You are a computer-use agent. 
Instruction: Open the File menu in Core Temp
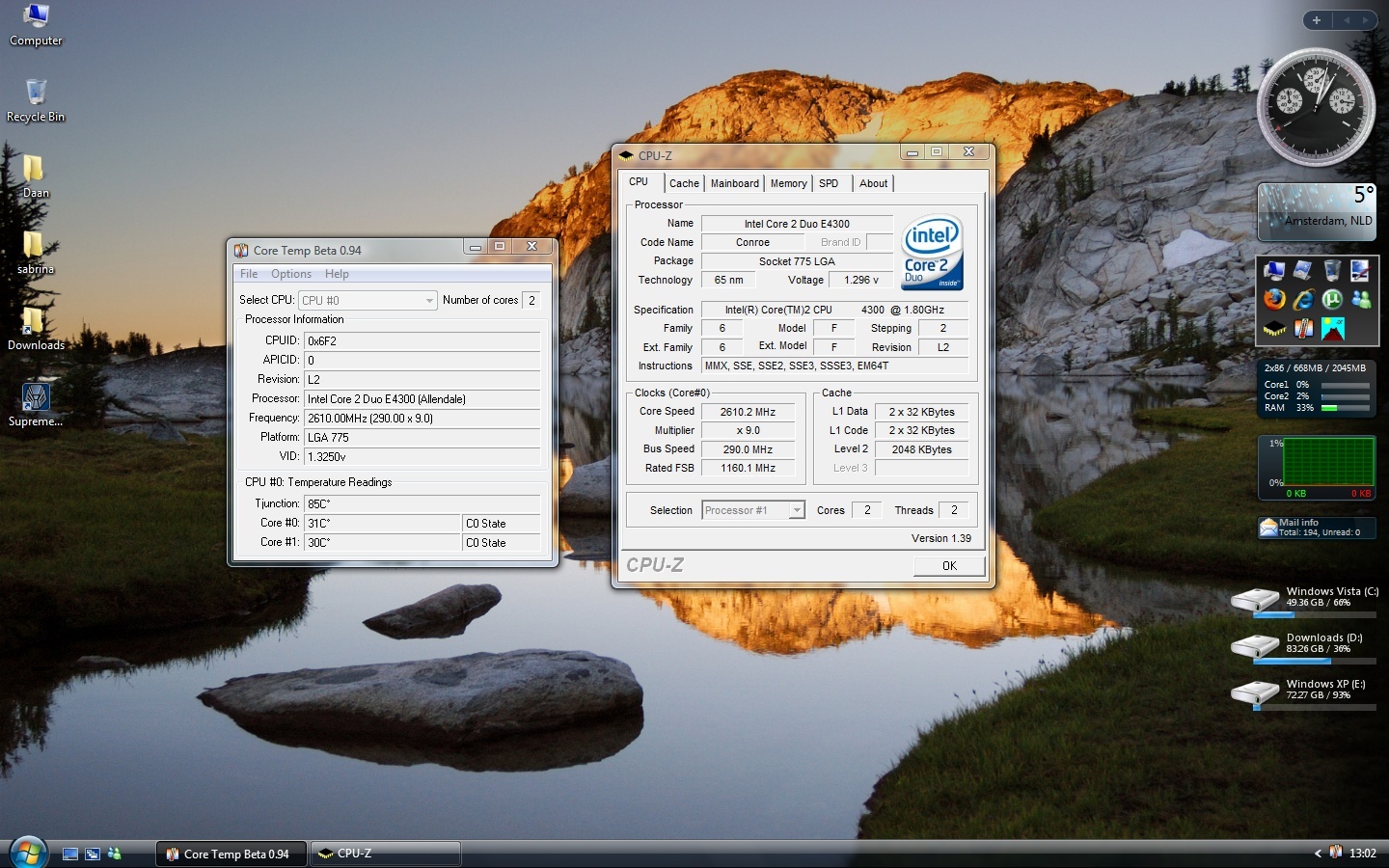pos(249,274)
